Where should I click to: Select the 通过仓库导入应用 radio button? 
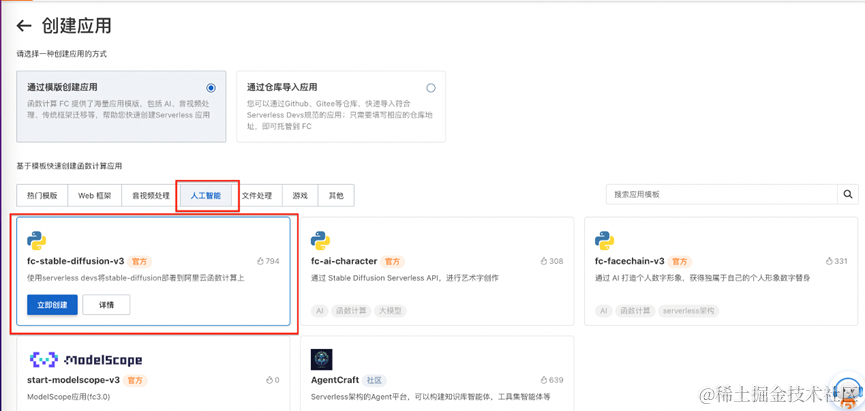click(431, 88)
